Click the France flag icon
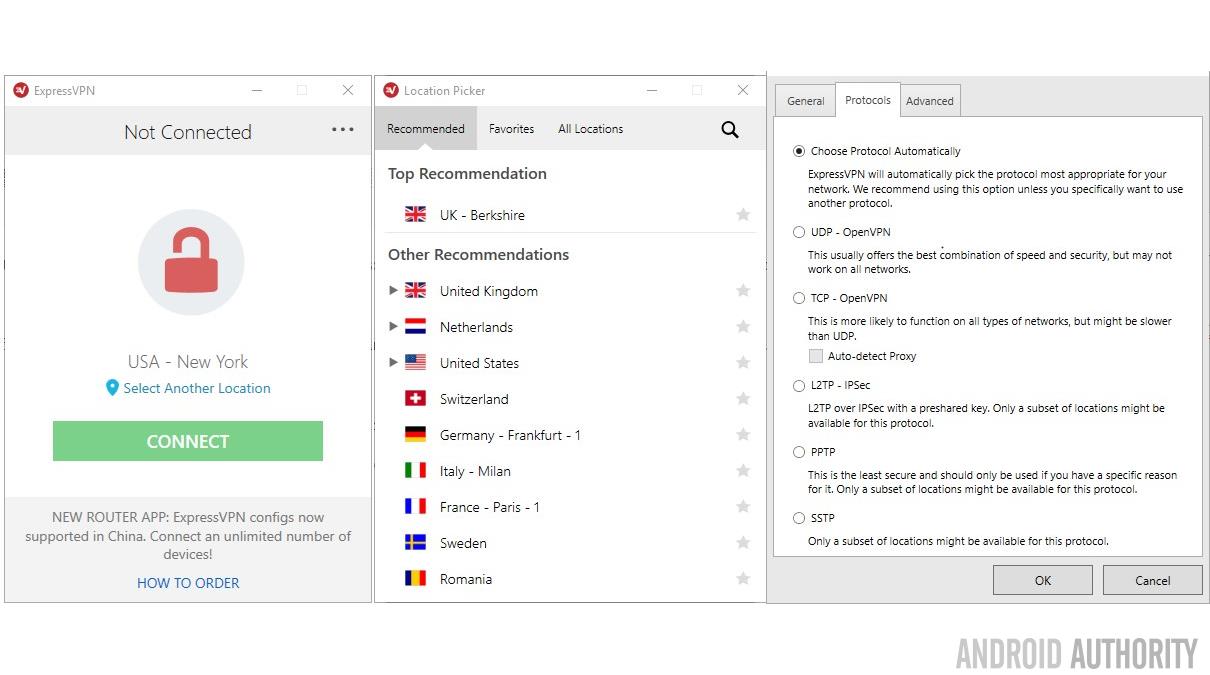Viewport: 1210px width, 675px height. click(415, 506)
